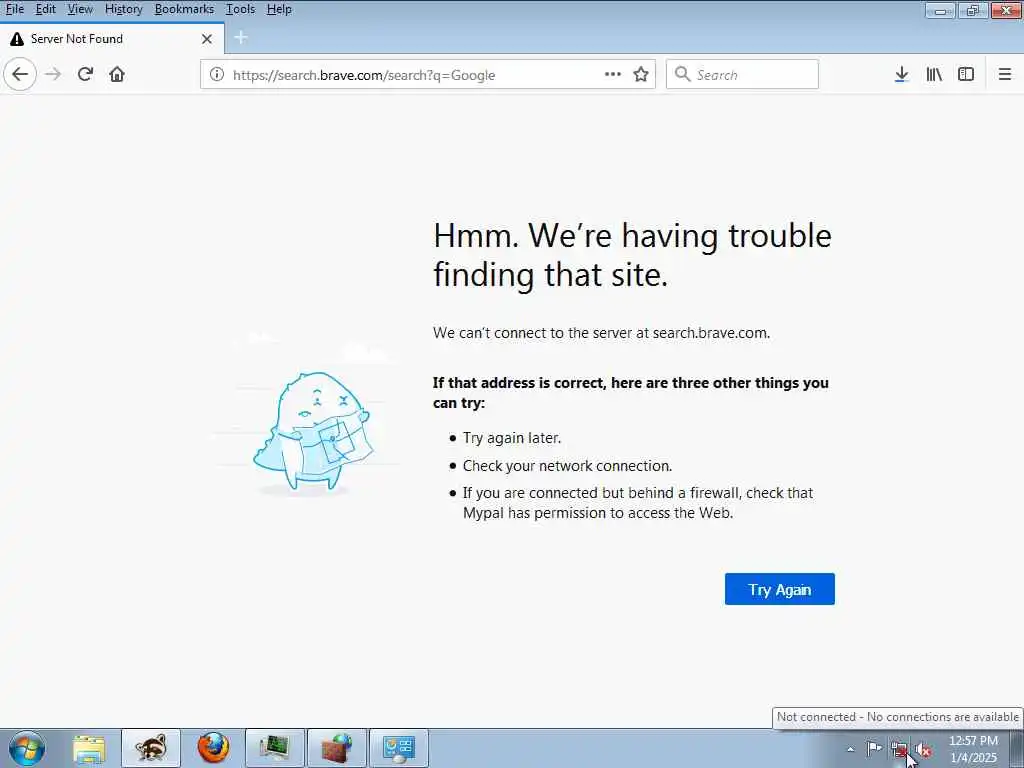Image resolution: width=1024 pixels, height=768 pixels.
Task: Reload the current page
Action: (85, 74)
